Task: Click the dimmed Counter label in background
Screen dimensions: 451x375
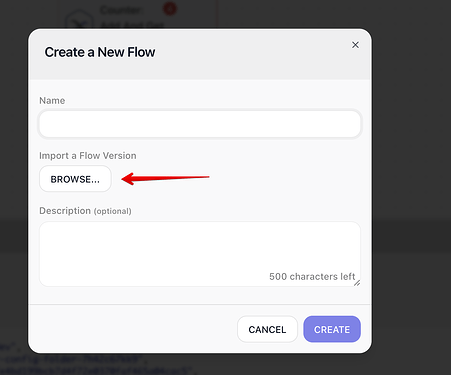Action: pos(121,10)
